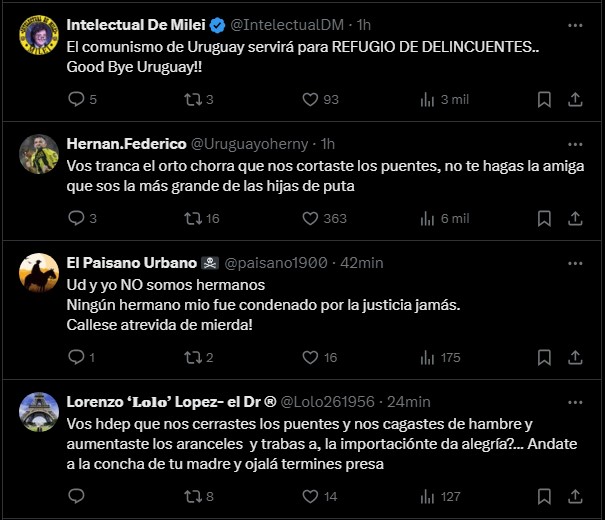The width and height of the screenshot is (605, 520).
Task: Like Lorenzo 'Lolo' Lopez's tweet
Action: coord(310,495)
